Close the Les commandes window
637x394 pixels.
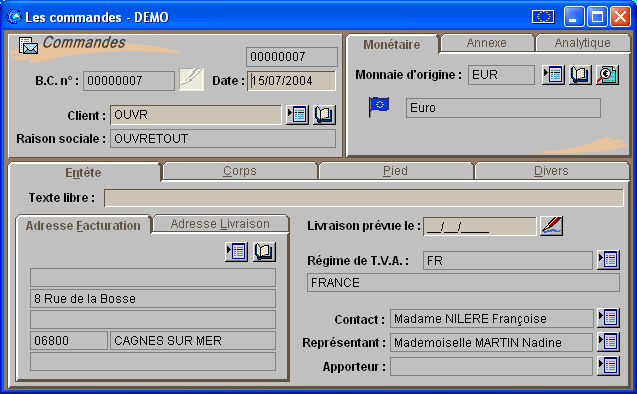(620, 17)
